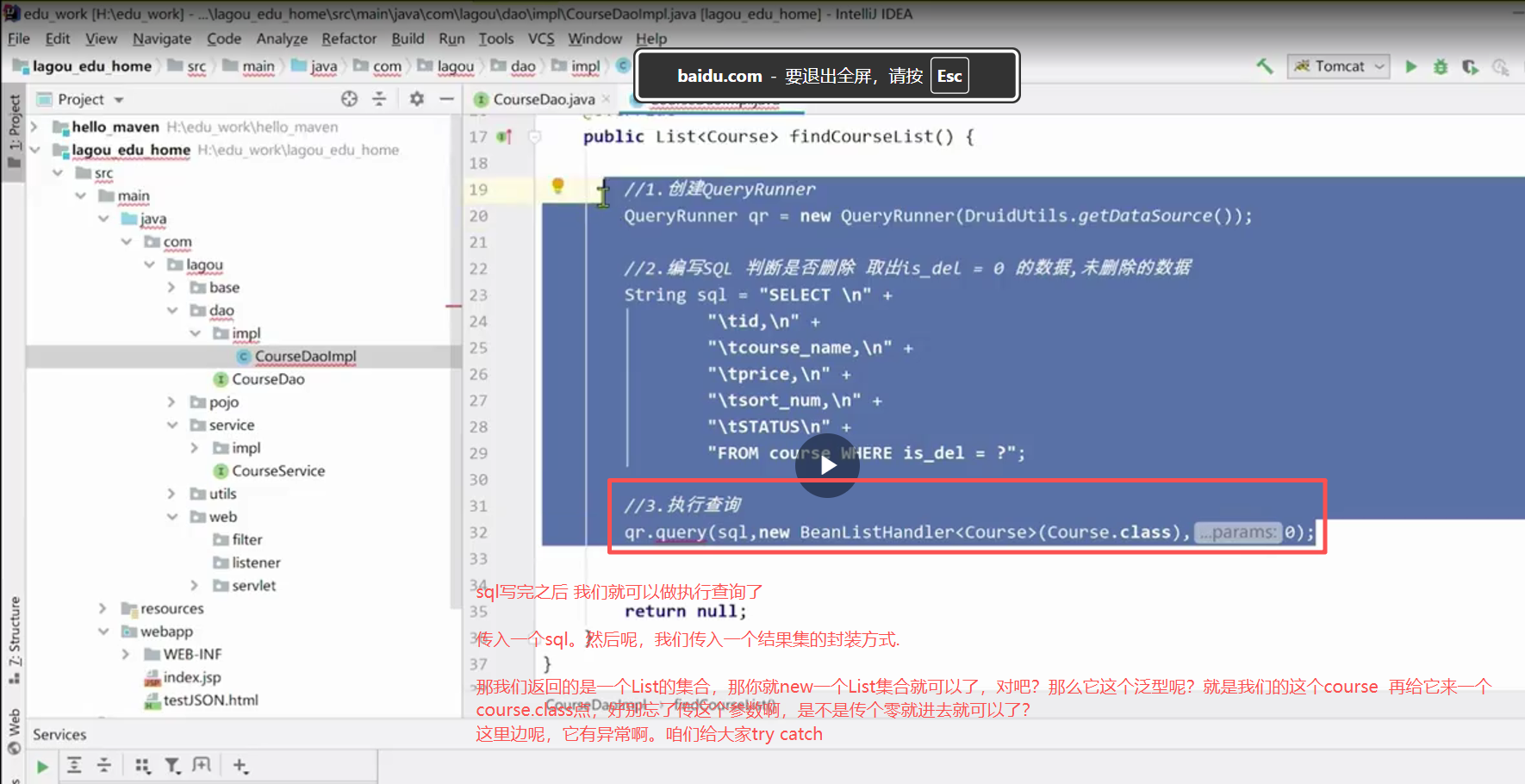Click 'return null;' code on line 35
This screenshot has width=1525, height=784.
click(686, 612)
